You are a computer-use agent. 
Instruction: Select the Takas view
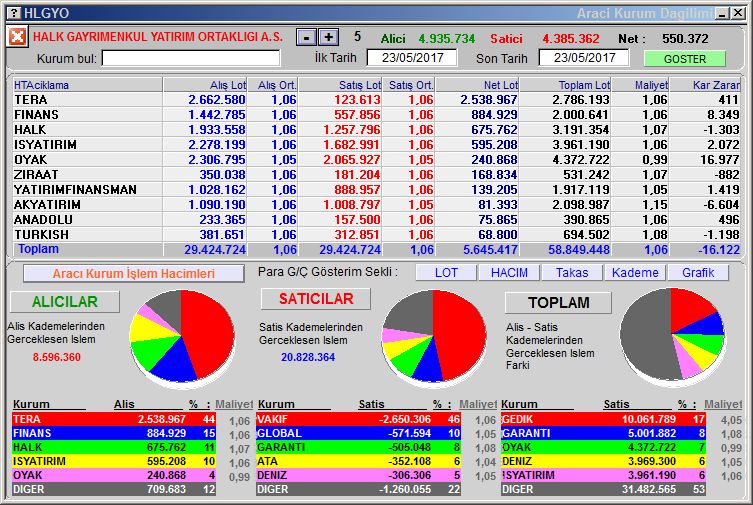[x=571, y=273]
